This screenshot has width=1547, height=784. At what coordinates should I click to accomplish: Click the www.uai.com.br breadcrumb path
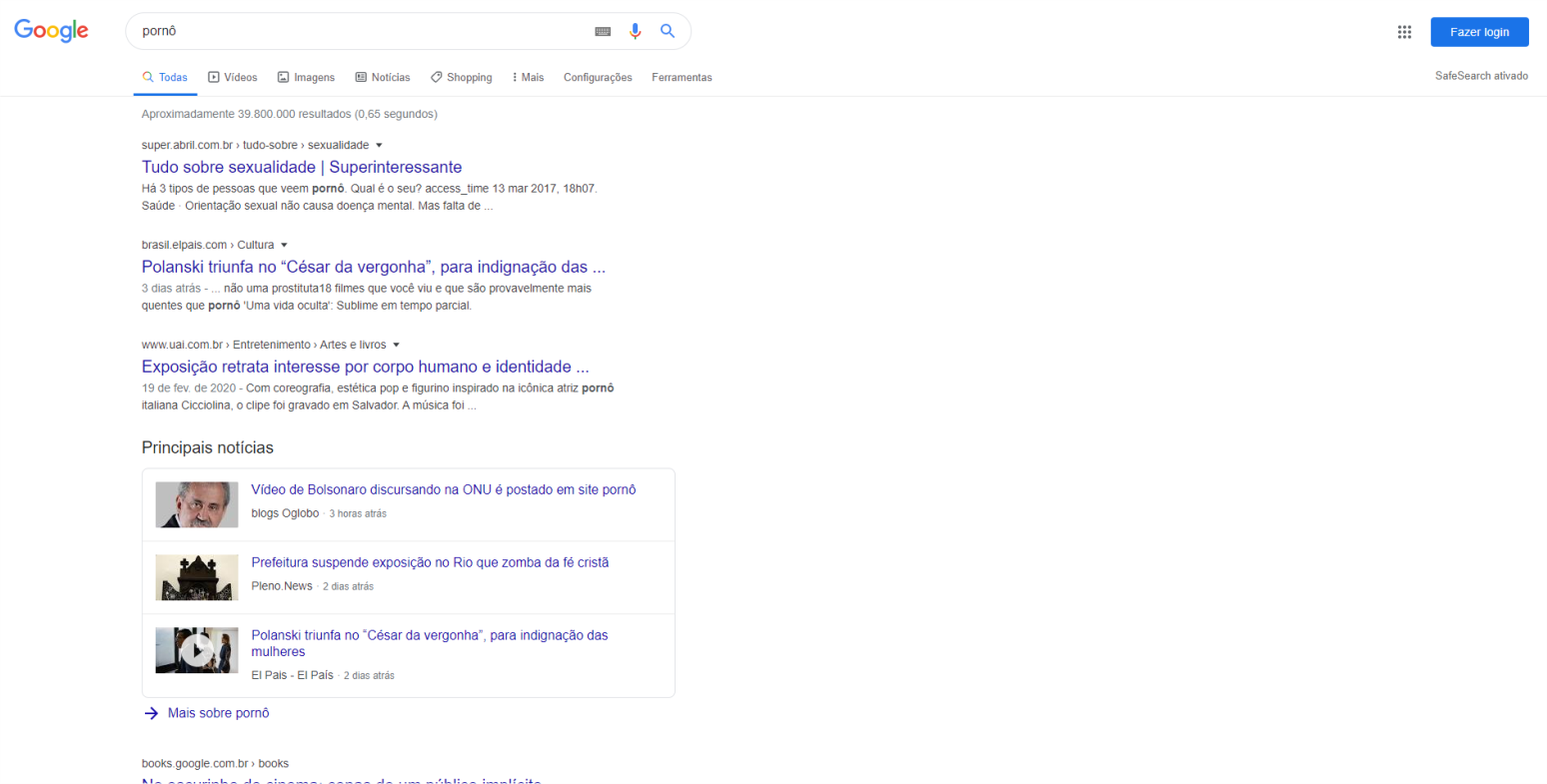click(x=264, y=345)
